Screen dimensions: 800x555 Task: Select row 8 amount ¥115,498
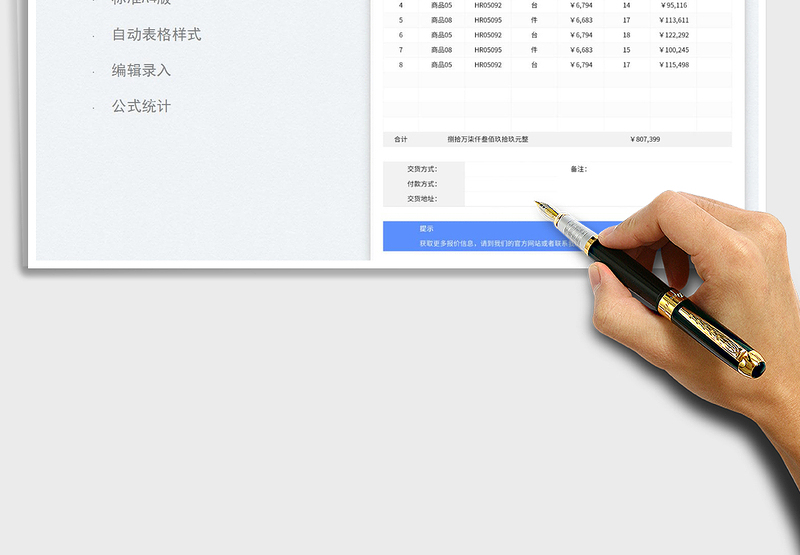[x=674, y=65]
